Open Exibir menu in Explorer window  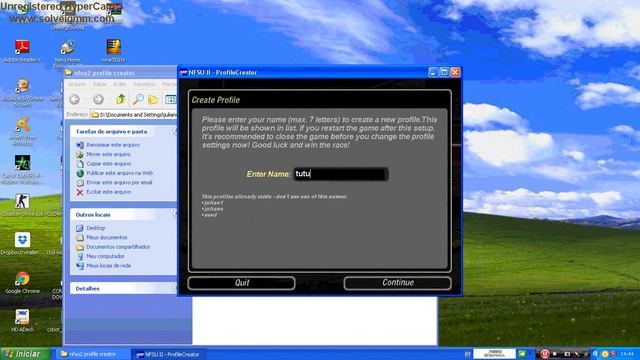120,84
